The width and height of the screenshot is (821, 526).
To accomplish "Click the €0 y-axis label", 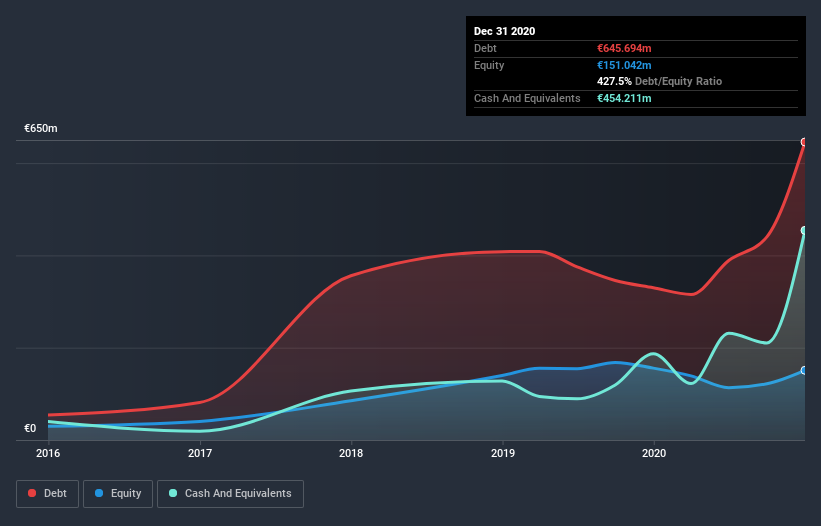I will 30,428.
